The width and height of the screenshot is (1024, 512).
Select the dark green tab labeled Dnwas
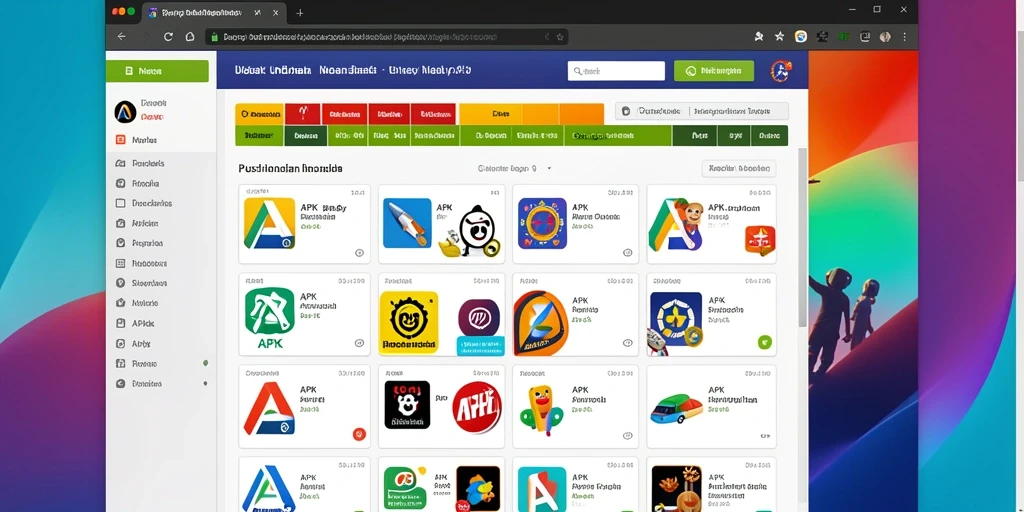(305, 136)
